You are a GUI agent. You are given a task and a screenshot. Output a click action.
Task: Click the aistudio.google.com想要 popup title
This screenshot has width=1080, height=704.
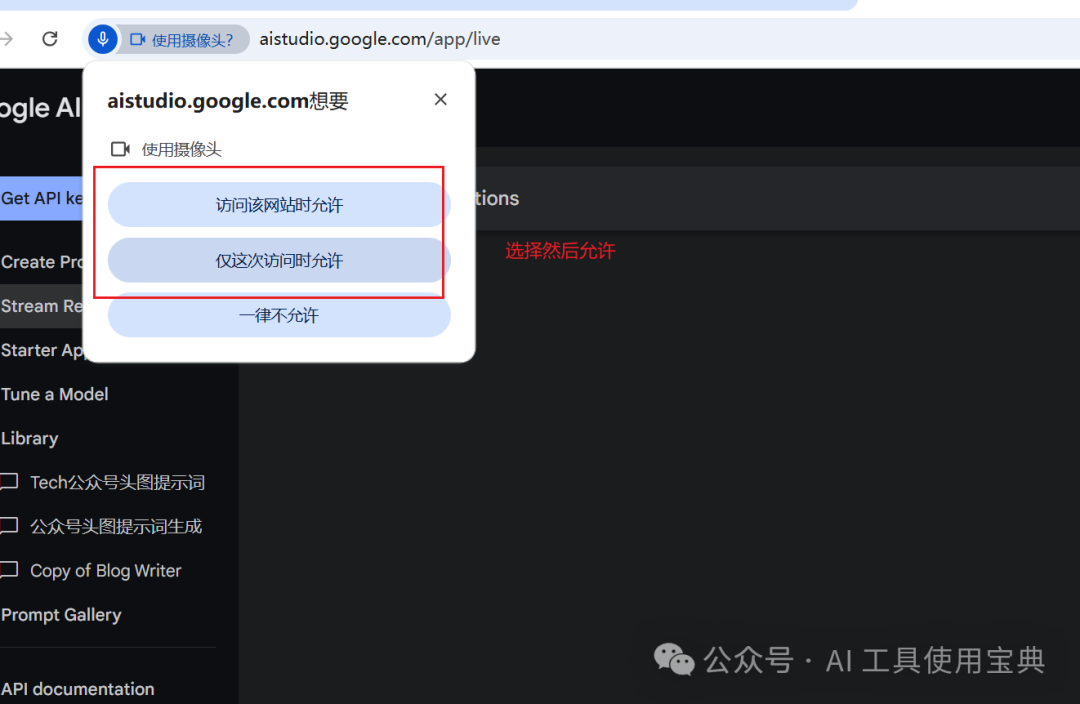click(227, 101)
